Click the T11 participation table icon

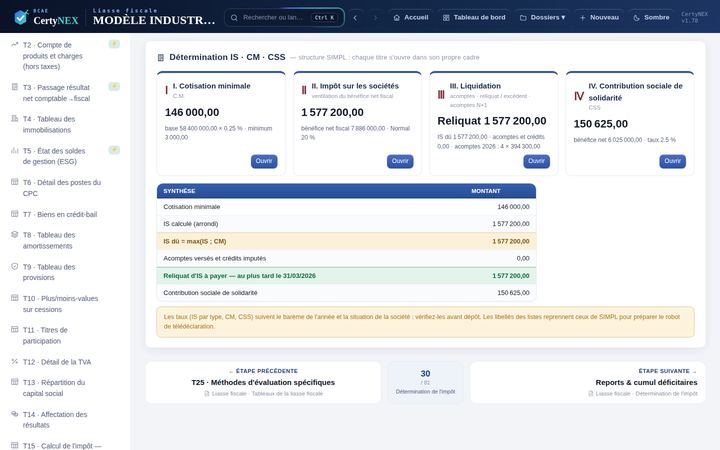15,329
